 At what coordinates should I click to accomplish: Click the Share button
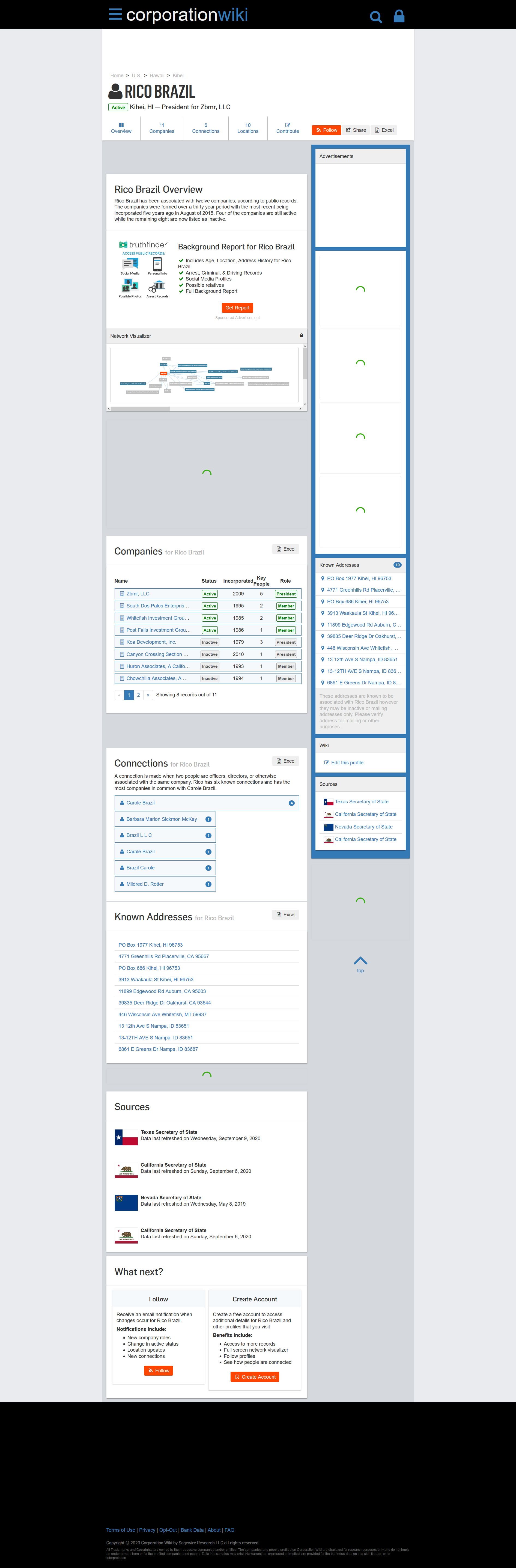click(356, 130)
